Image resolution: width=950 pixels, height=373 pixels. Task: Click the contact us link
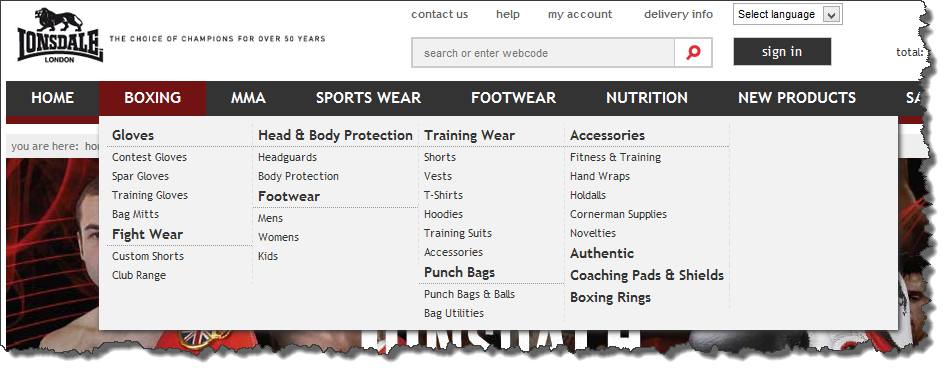tap(440, 15)
